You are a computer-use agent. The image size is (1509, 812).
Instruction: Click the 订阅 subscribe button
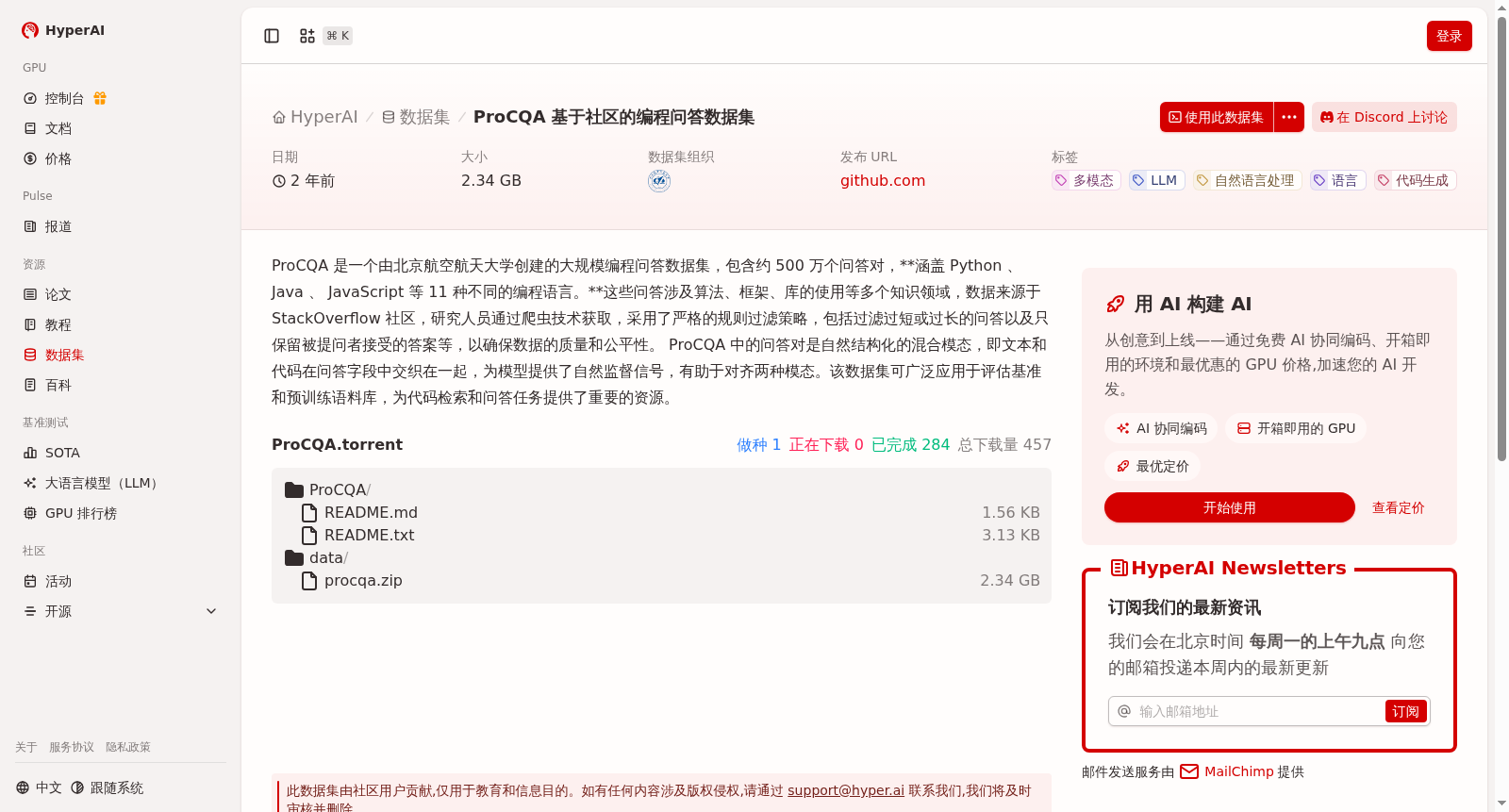(1406, 711)
